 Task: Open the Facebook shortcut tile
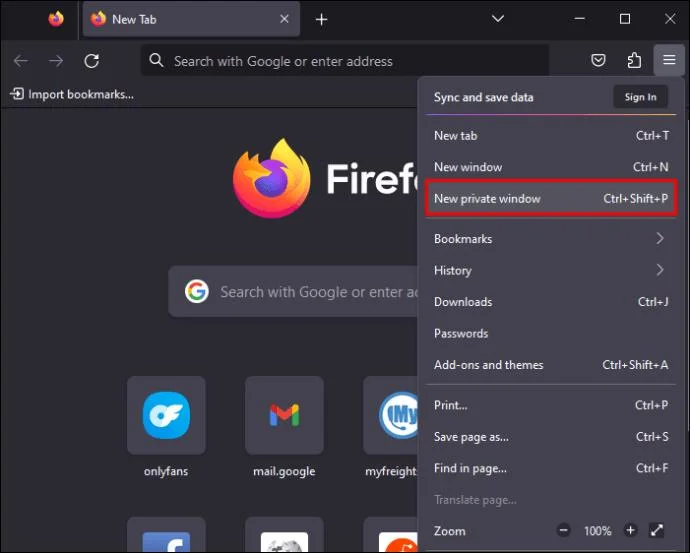(166, 535)
